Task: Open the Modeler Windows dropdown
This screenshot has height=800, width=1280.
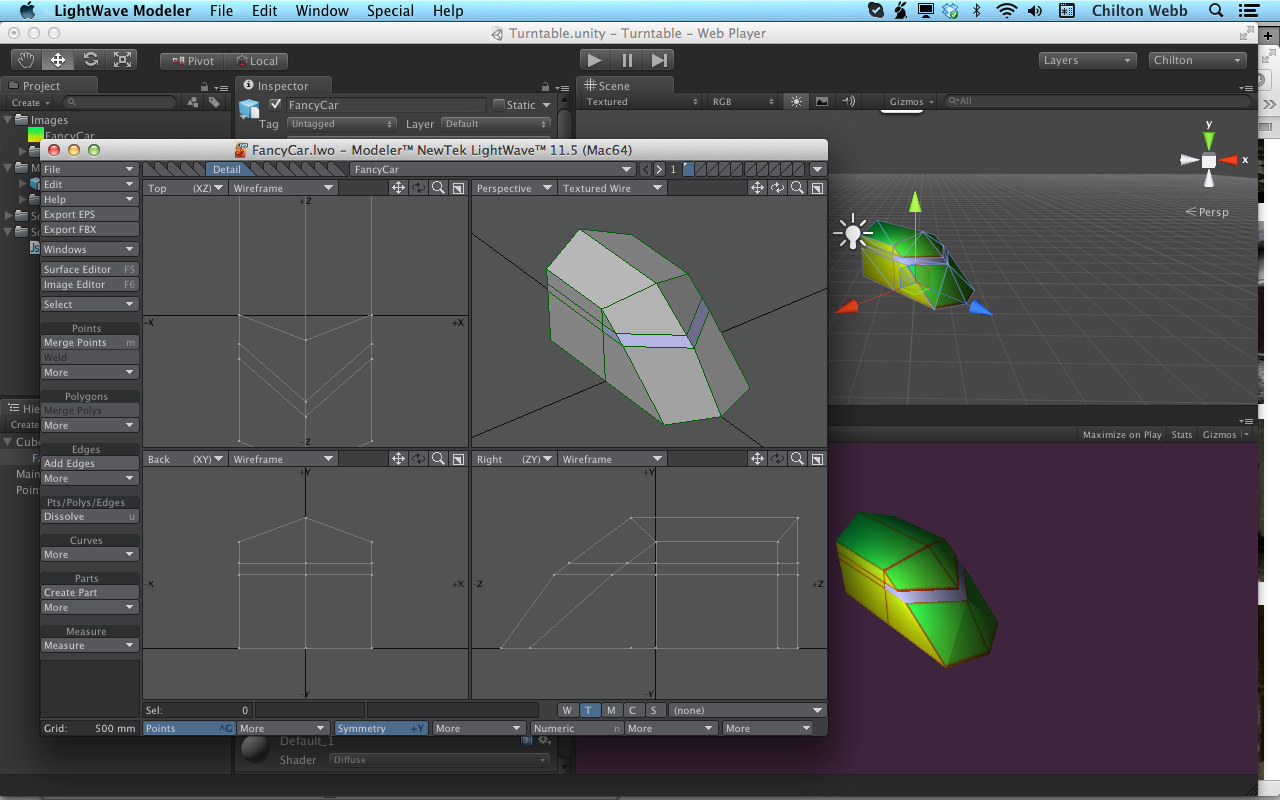Action: pos(89,249)
